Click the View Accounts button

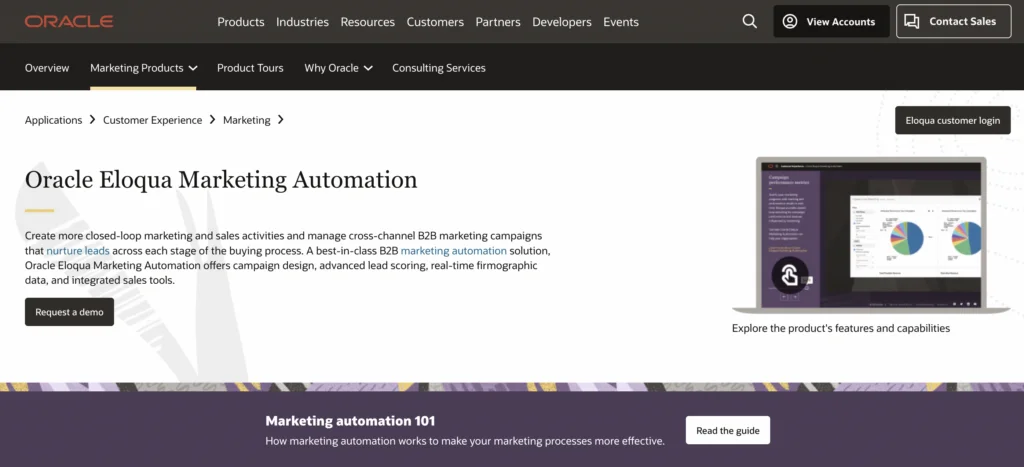click(831, 22)
